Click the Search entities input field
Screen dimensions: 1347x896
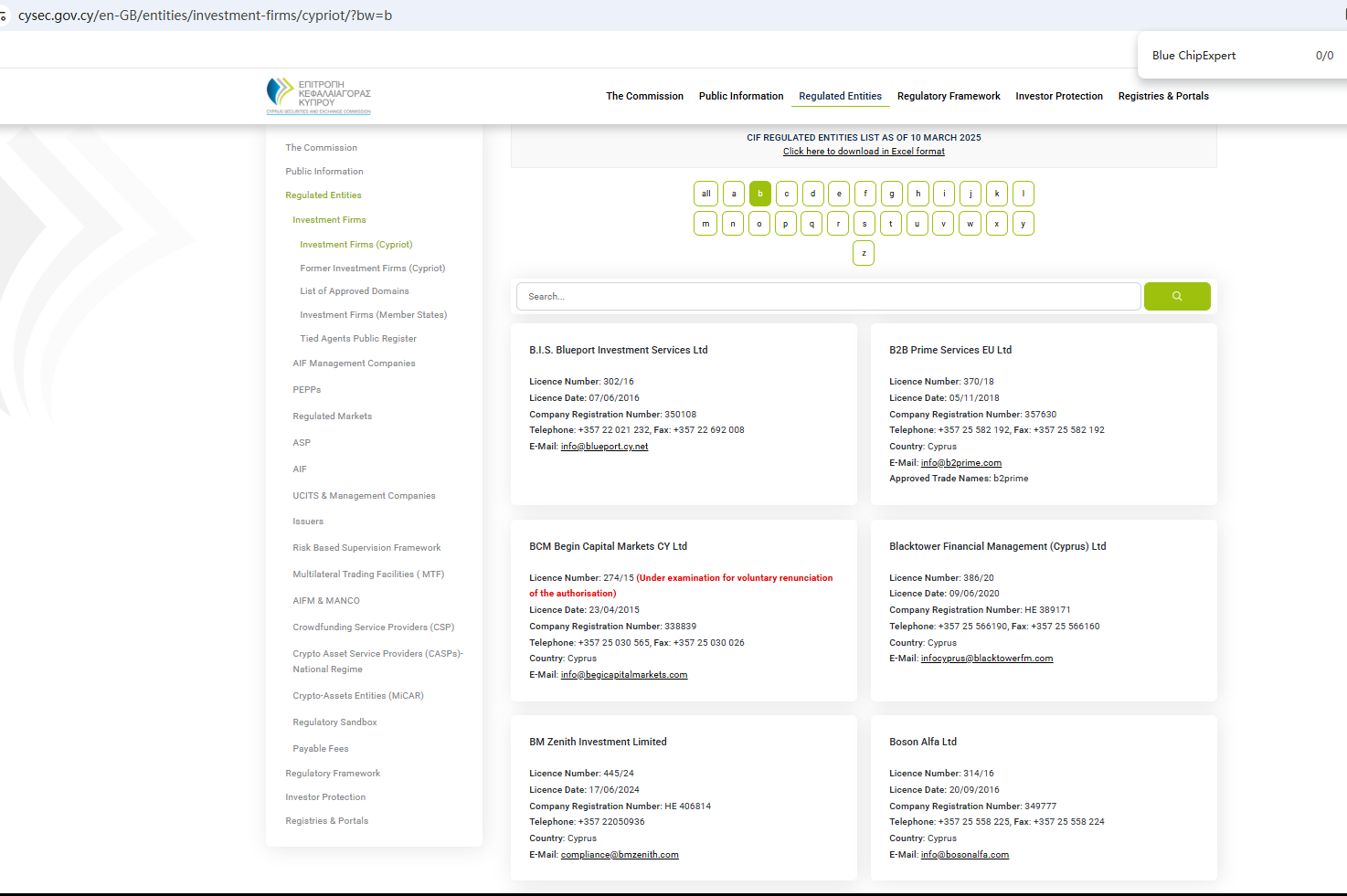tap(828, 296)
